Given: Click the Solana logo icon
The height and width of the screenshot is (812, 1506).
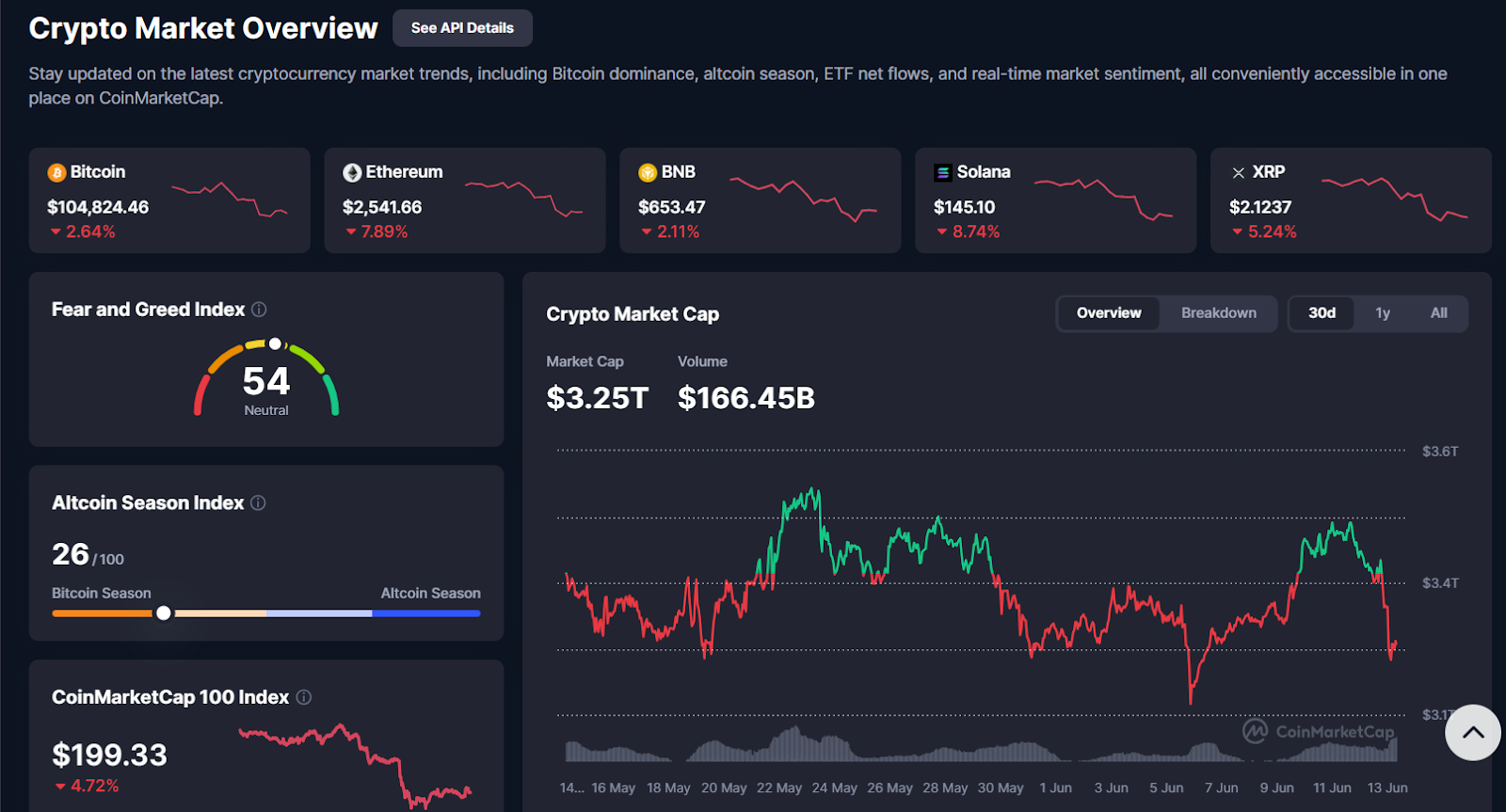Looking at the screenshot, I should pos(942,173).
